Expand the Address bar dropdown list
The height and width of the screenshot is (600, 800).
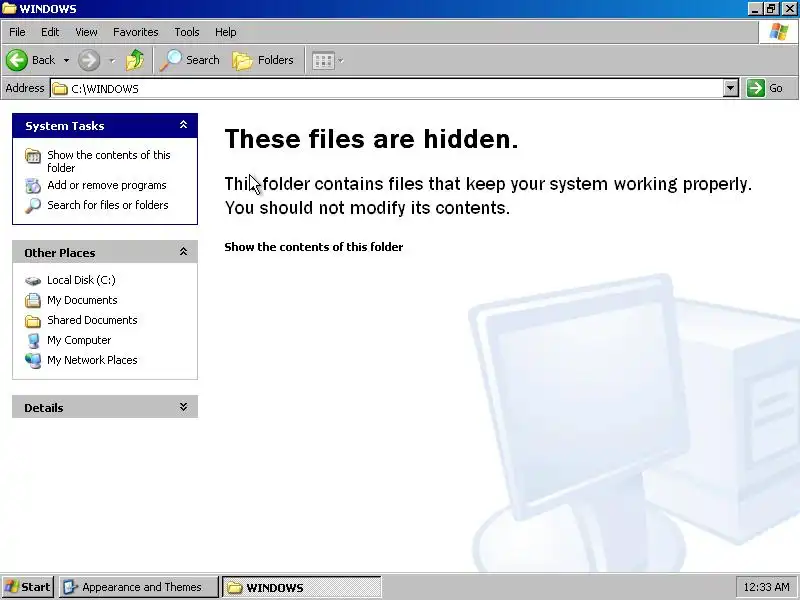(731, 88)
